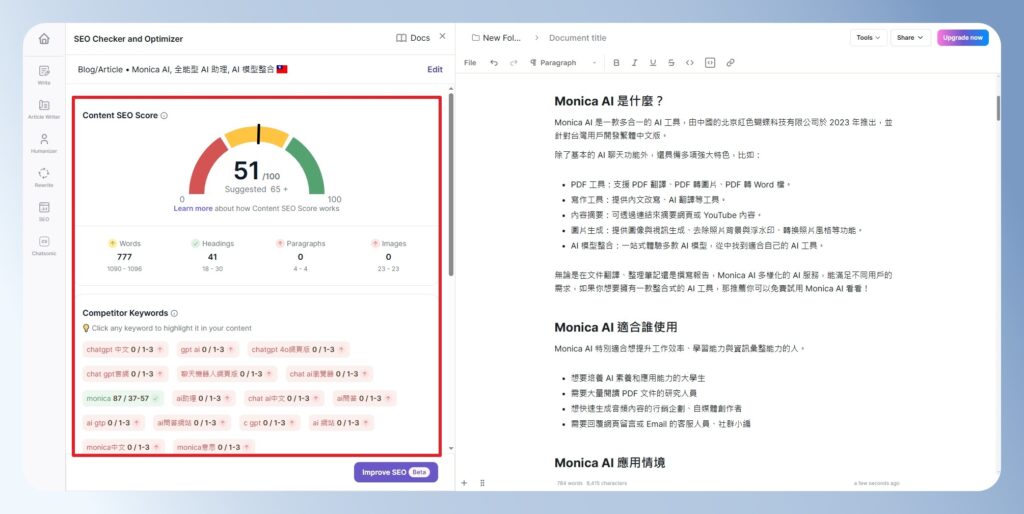Open the Tools dropdown
Viewport: 1024px width, 514px height.
(868, 38)
